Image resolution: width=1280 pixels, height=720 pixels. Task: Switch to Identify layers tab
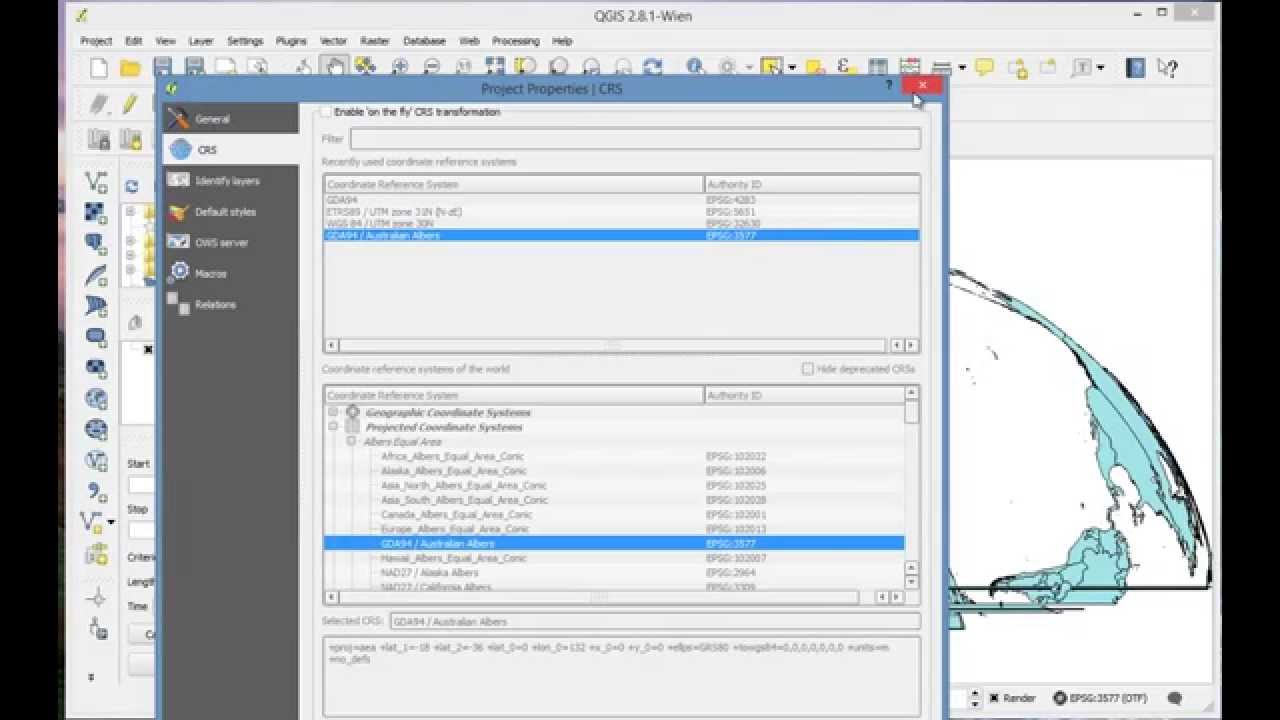point(231,181)
